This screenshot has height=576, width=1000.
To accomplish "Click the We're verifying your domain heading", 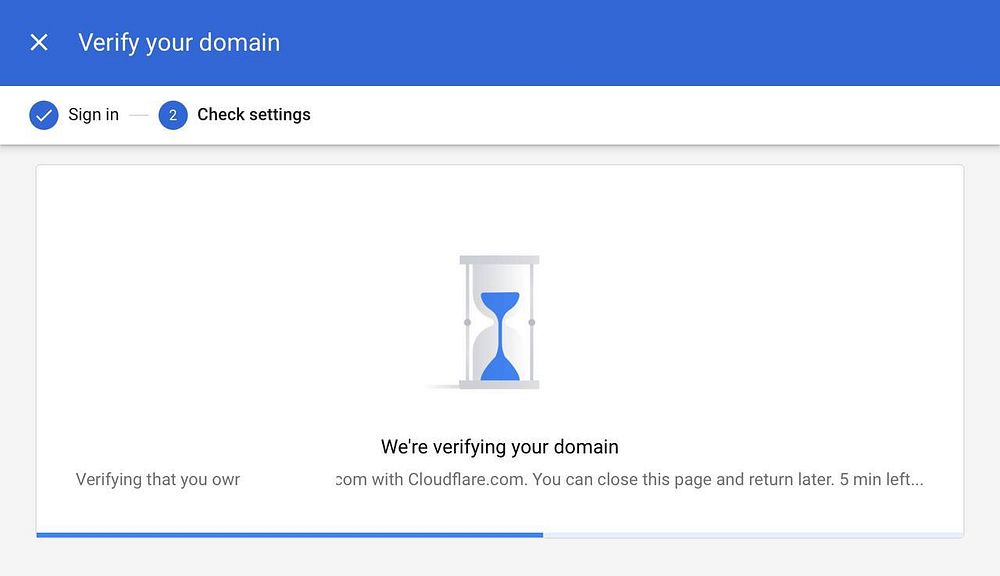I will point(500,447).
